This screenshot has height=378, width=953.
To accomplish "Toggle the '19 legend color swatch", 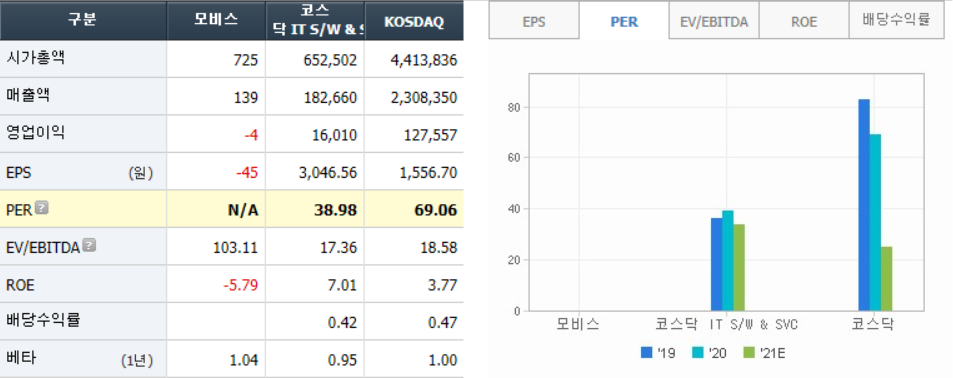I will point(647,352).
